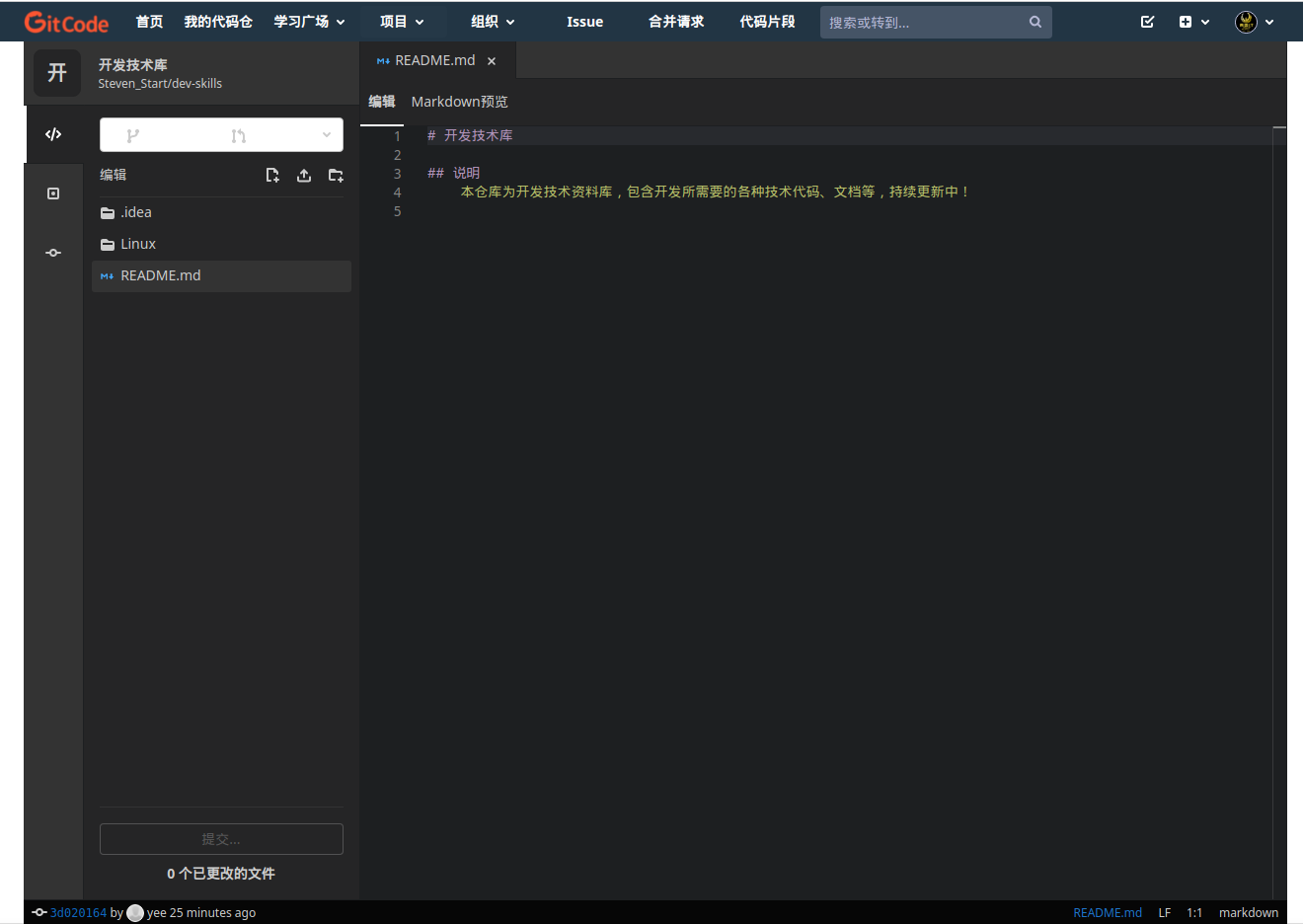
Task: Open the branch selector dropdown
Action: [x=221, y=135]
